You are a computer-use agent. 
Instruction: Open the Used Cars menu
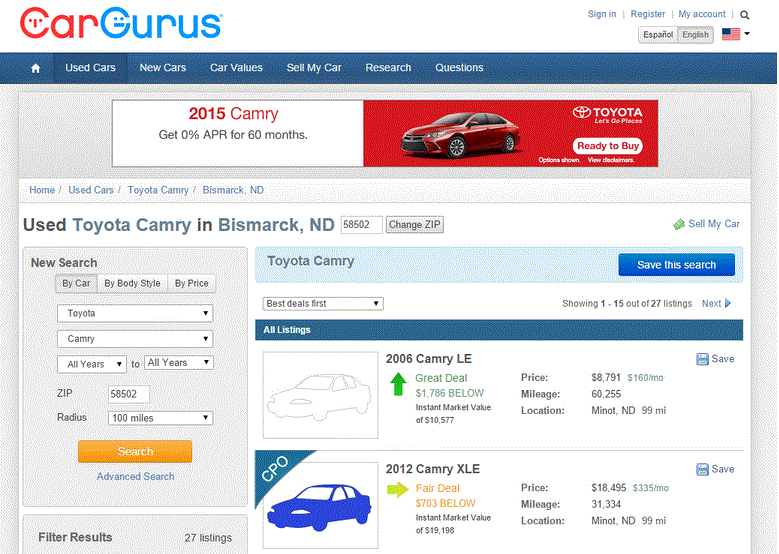tap(90, 68)
